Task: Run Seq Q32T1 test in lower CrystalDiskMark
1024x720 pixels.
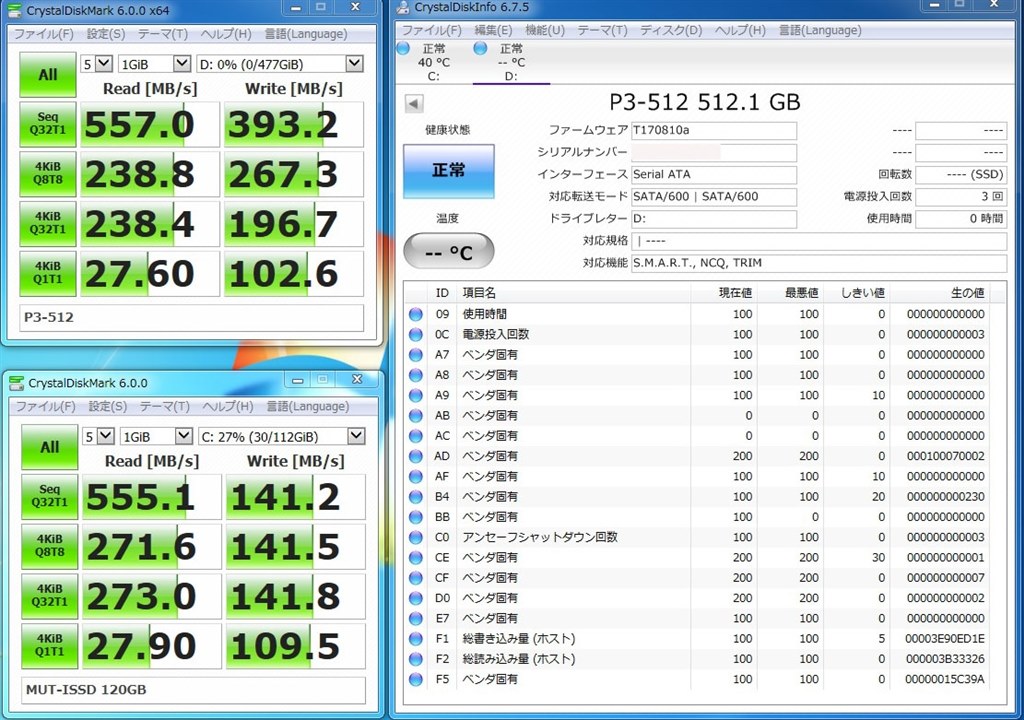Action: tap(50, 496)
